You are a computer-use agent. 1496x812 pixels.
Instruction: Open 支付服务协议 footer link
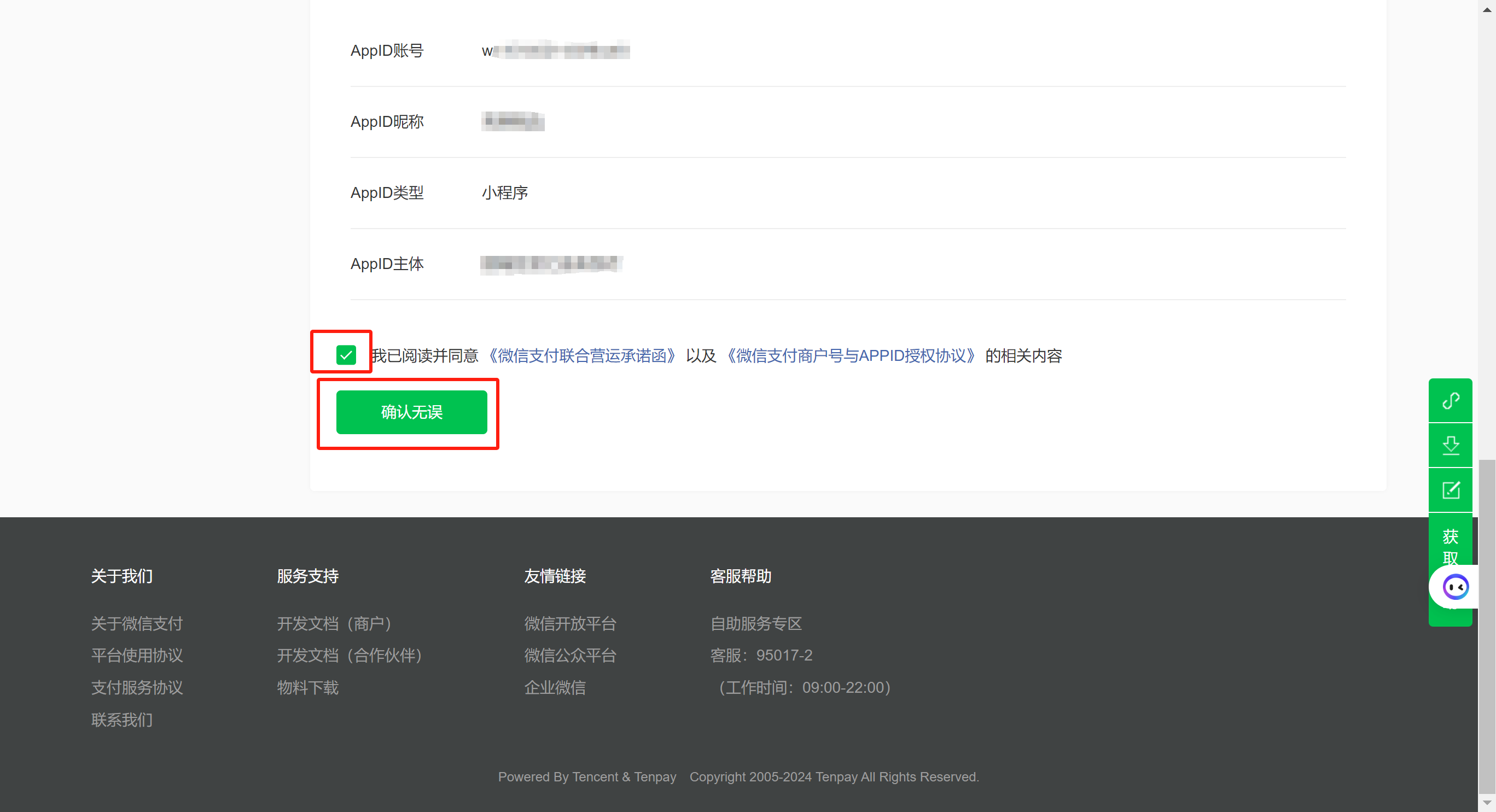click(137, 687)
